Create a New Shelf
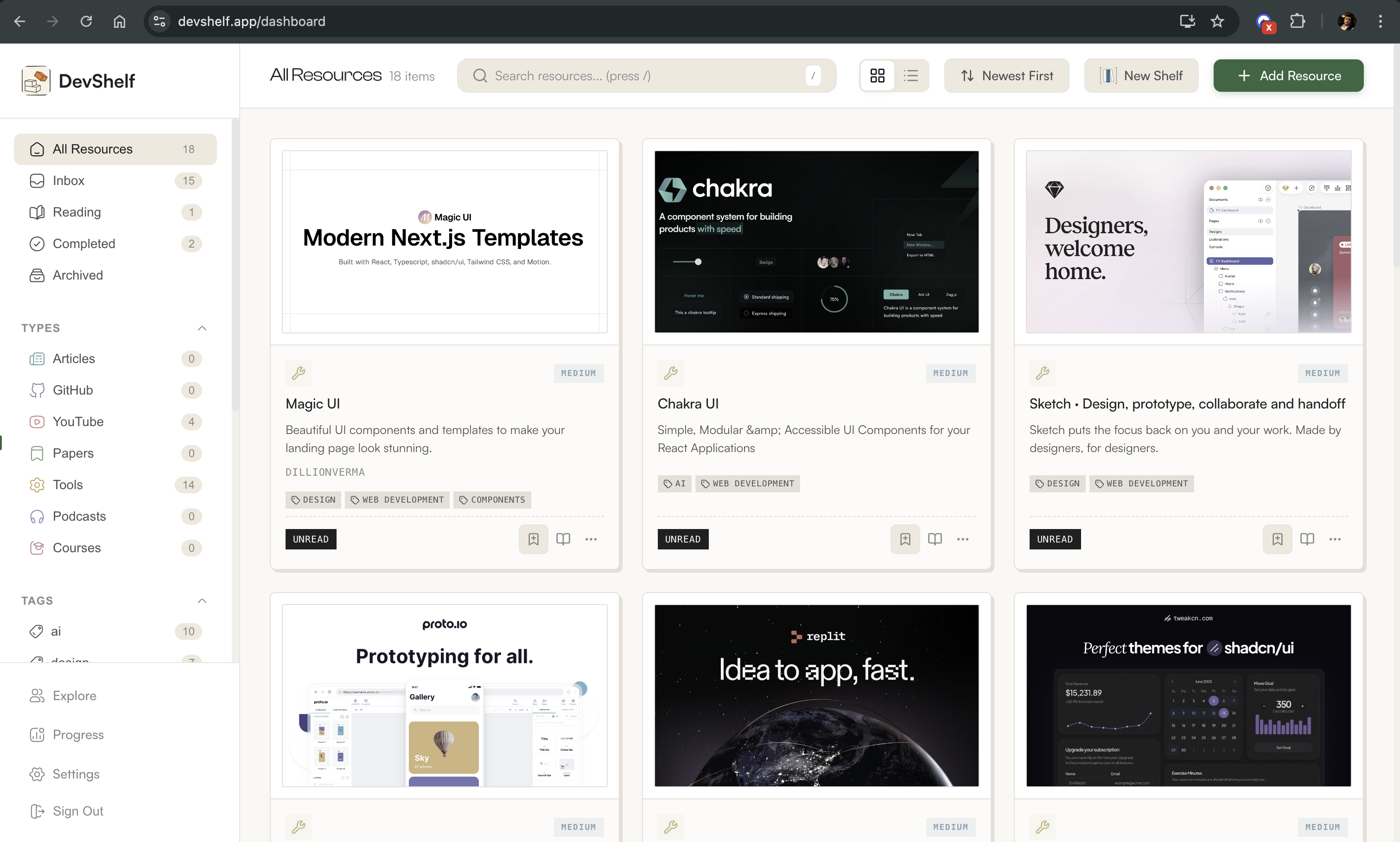 point(1140,76)
